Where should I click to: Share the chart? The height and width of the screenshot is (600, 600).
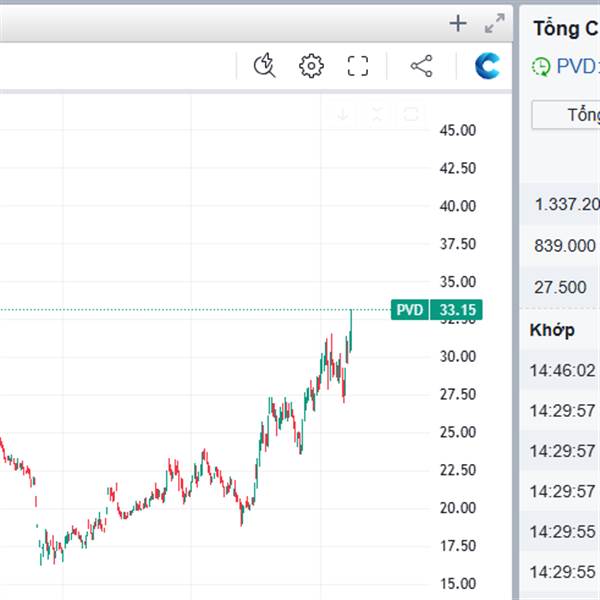click(x=422, y=67)
